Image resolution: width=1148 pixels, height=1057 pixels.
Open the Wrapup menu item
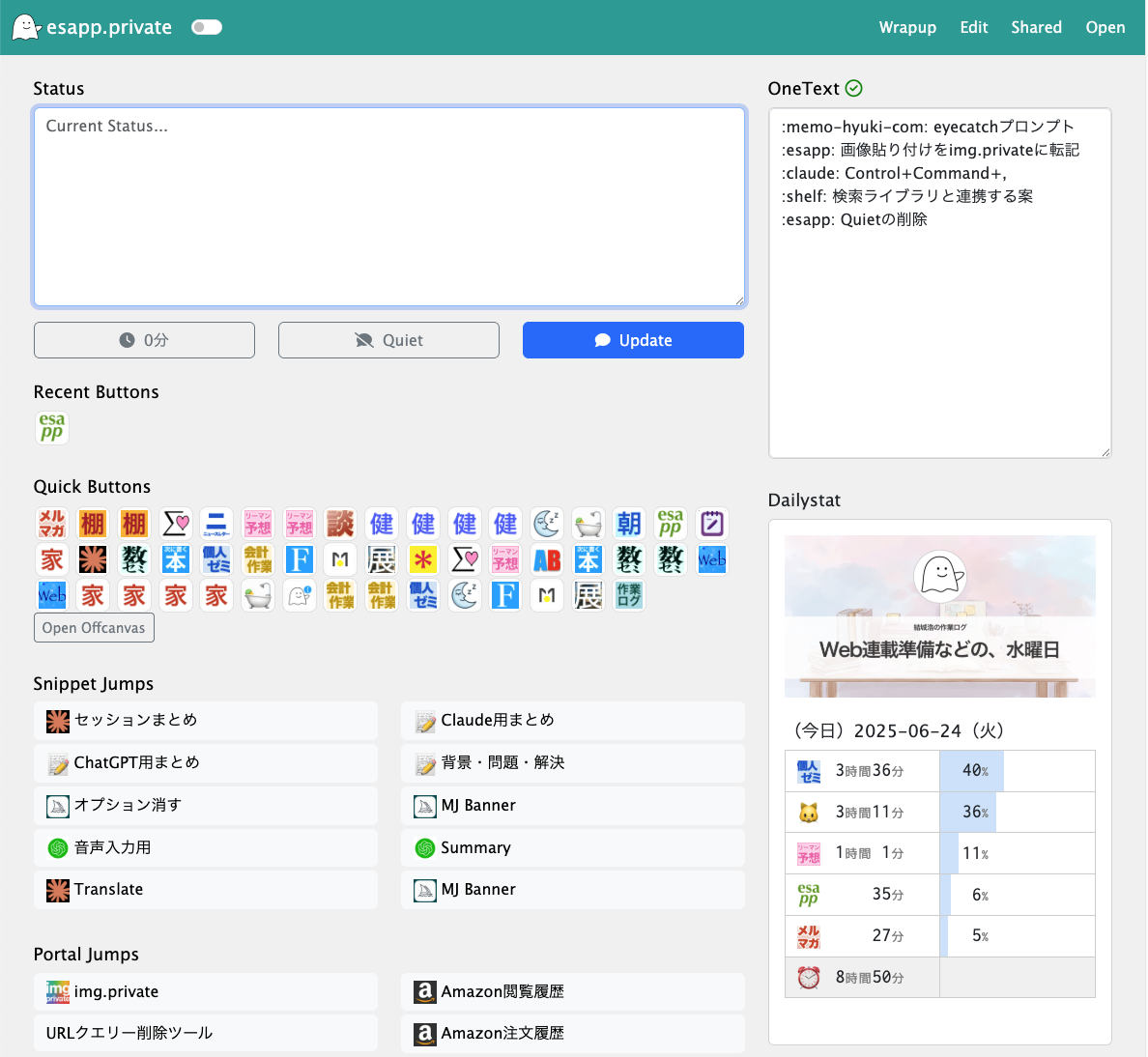click(907, 27)
